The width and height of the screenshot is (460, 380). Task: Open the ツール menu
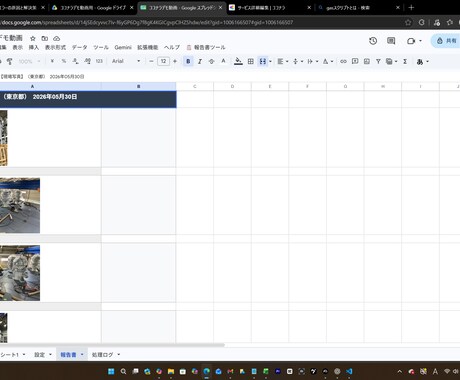(101, 47)
